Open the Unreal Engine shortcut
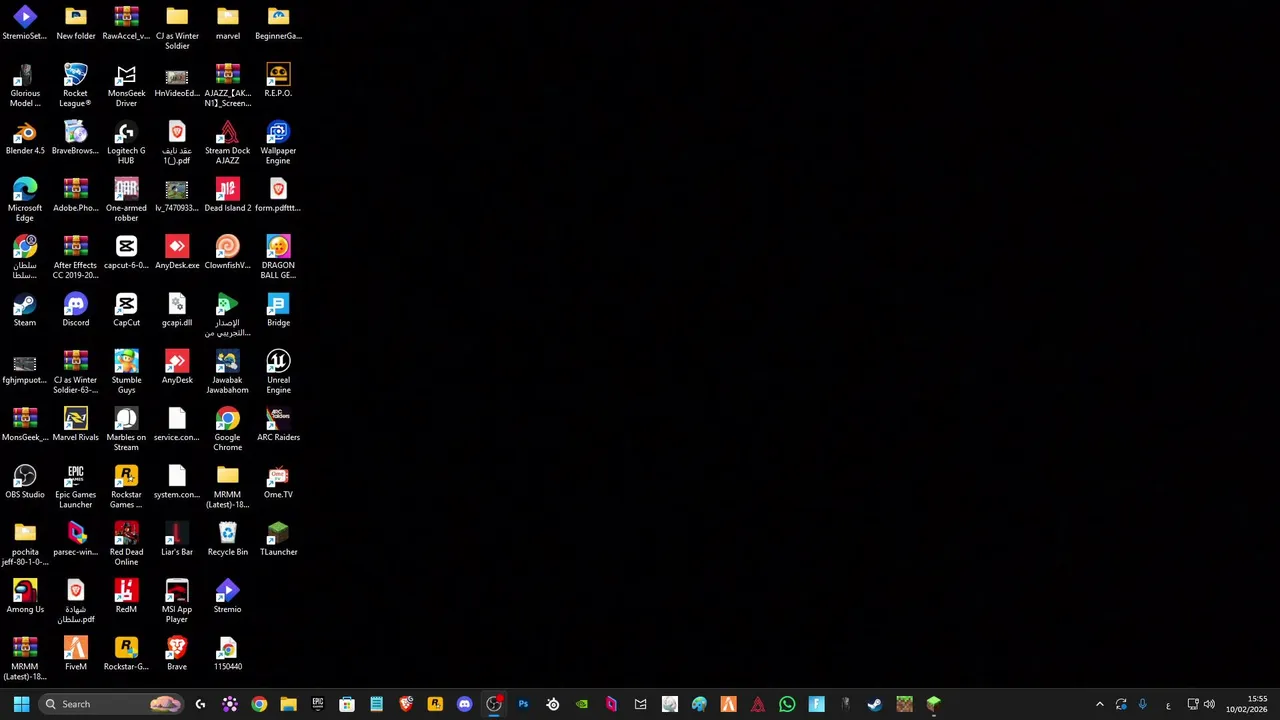Screen dimensions: 1280x720 [278, 372]
